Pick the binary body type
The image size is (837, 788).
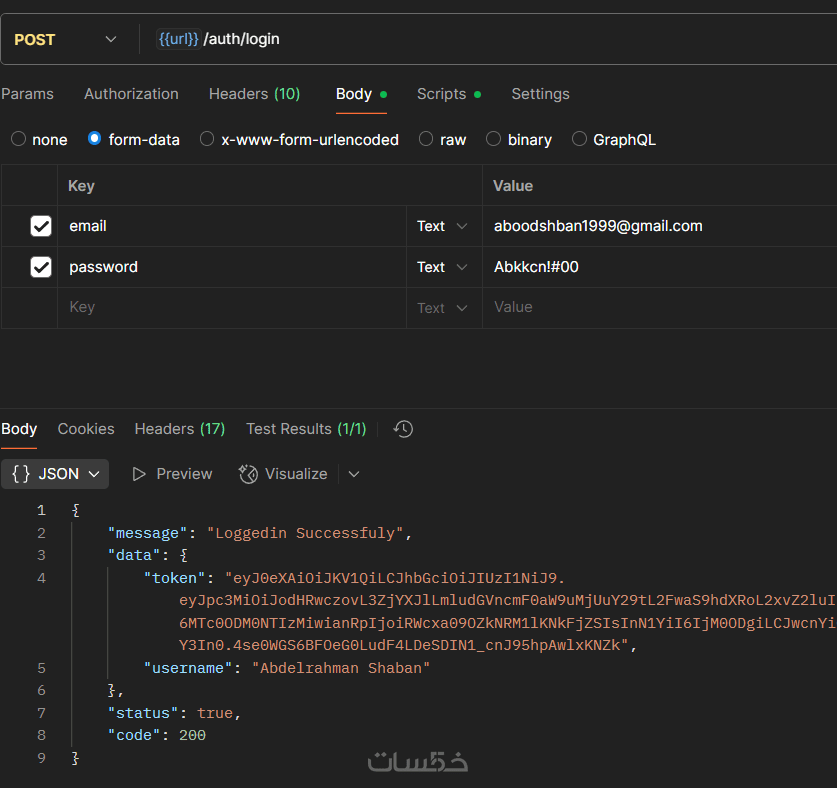click(493, 140)
